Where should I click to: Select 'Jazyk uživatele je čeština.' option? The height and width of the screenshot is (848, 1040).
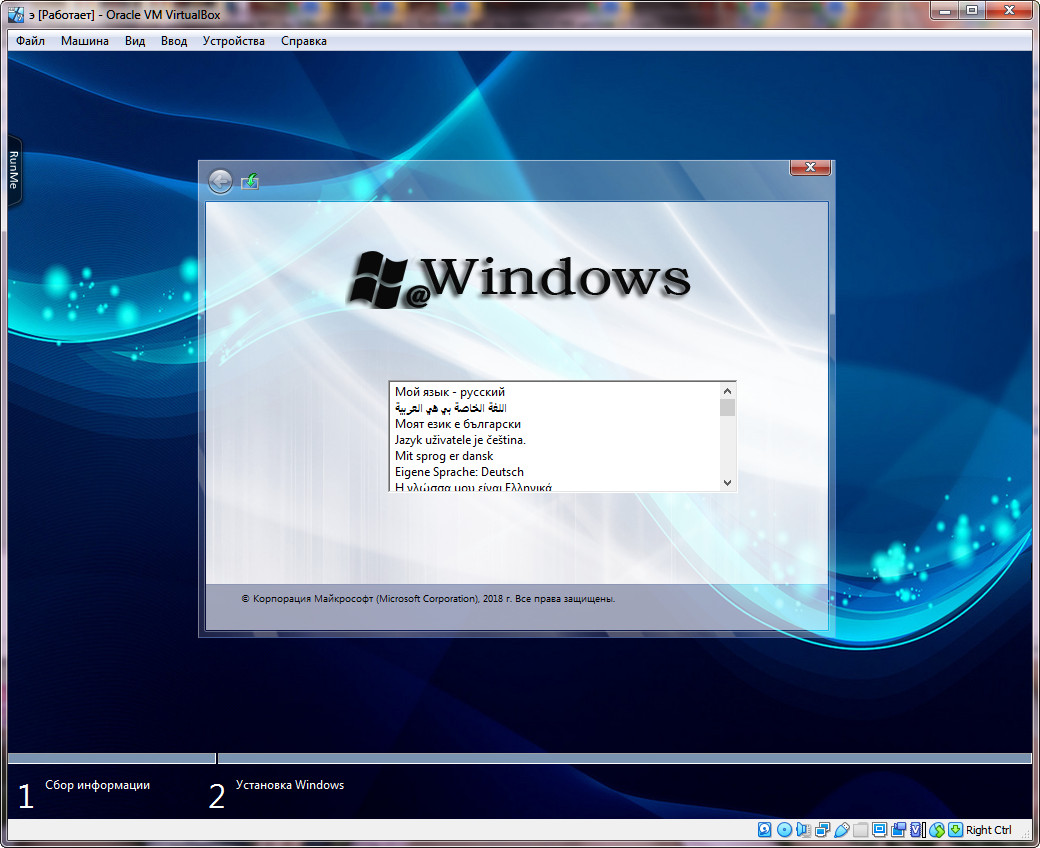555,440
